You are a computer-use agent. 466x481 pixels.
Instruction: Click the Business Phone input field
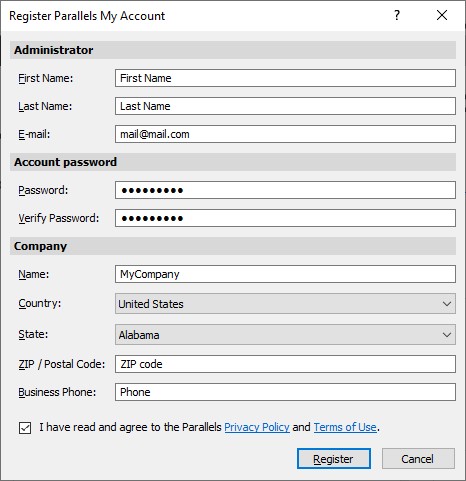(285, 392)
